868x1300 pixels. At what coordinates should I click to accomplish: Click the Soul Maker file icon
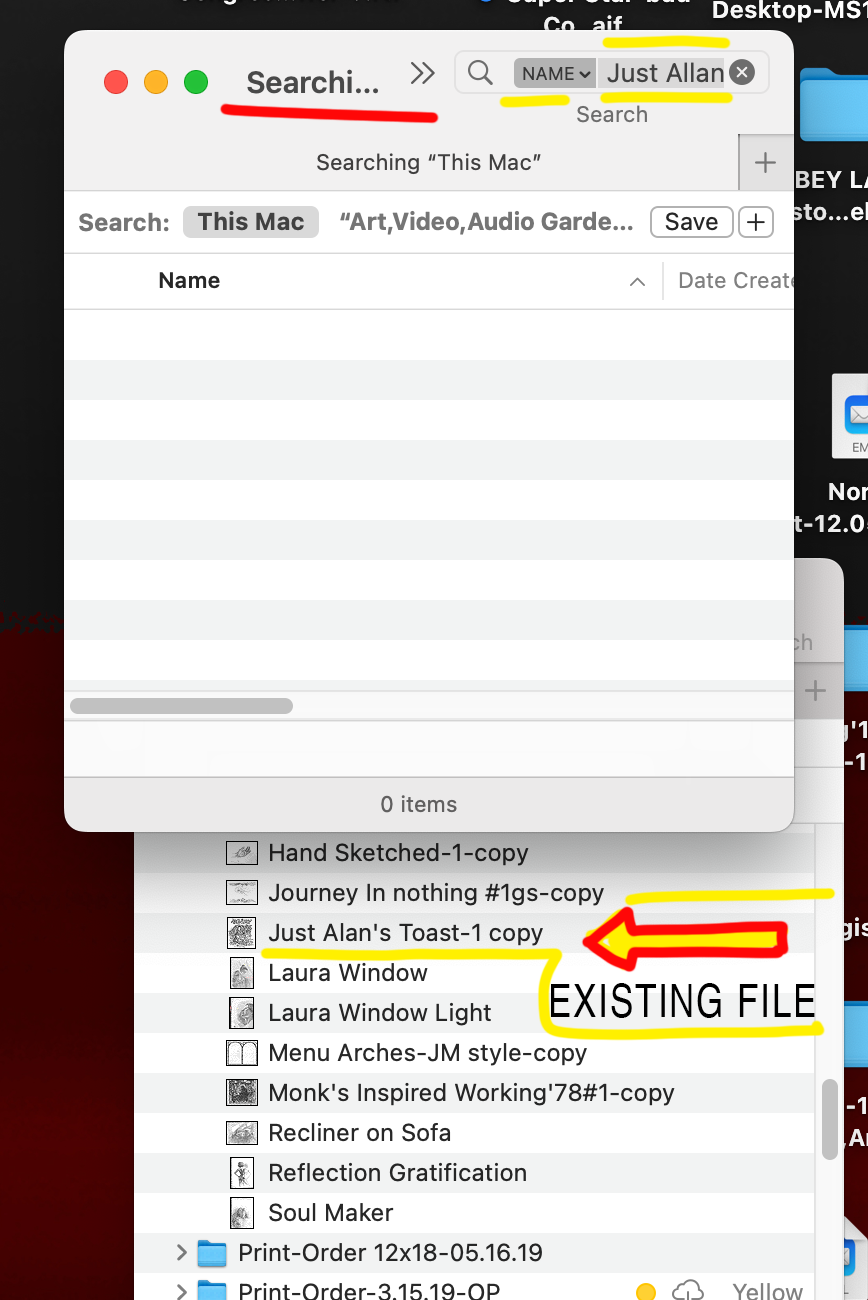tap(242, 1213)
